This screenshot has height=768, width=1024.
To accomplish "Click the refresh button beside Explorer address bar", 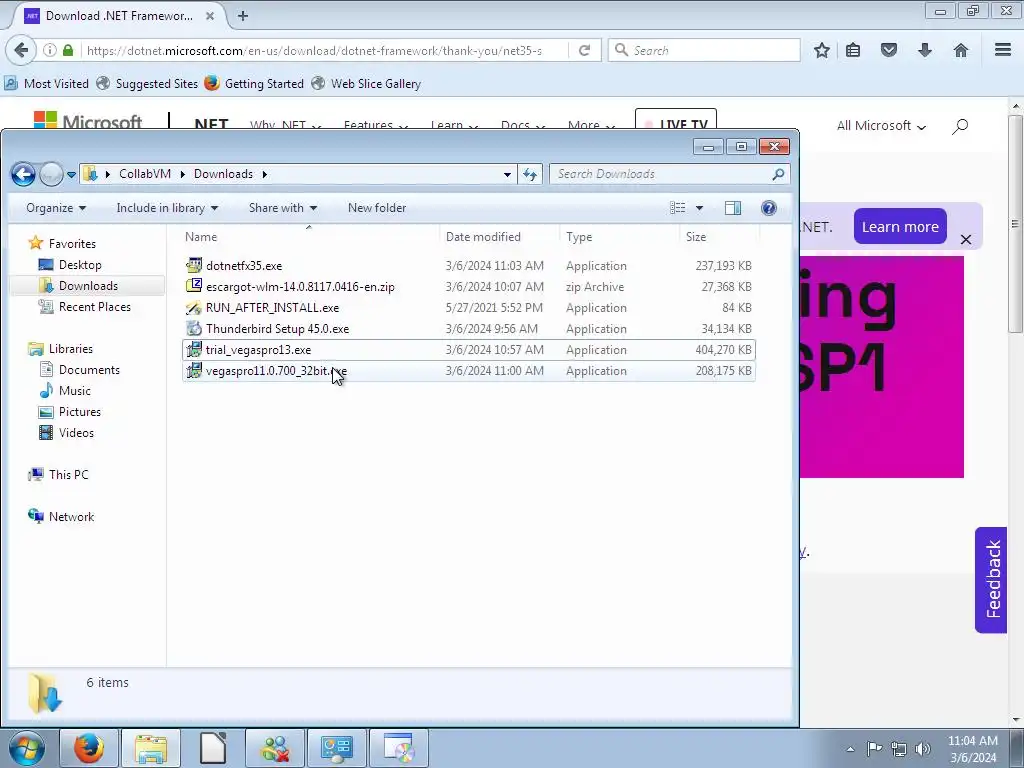I will (x=530, y=174).
